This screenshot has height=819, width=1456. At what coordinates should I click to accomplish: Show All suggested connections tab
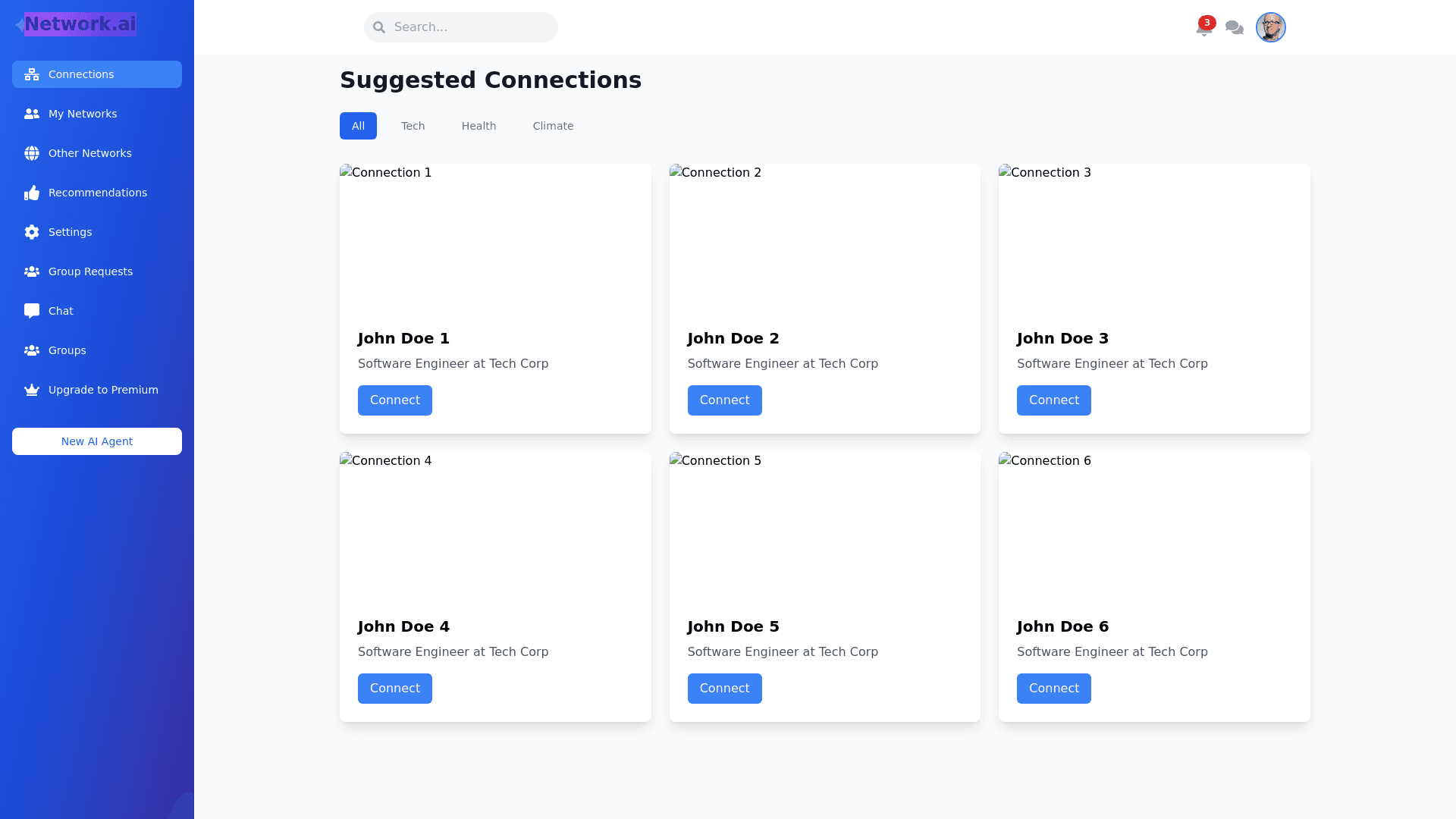(x=358, y=126)
